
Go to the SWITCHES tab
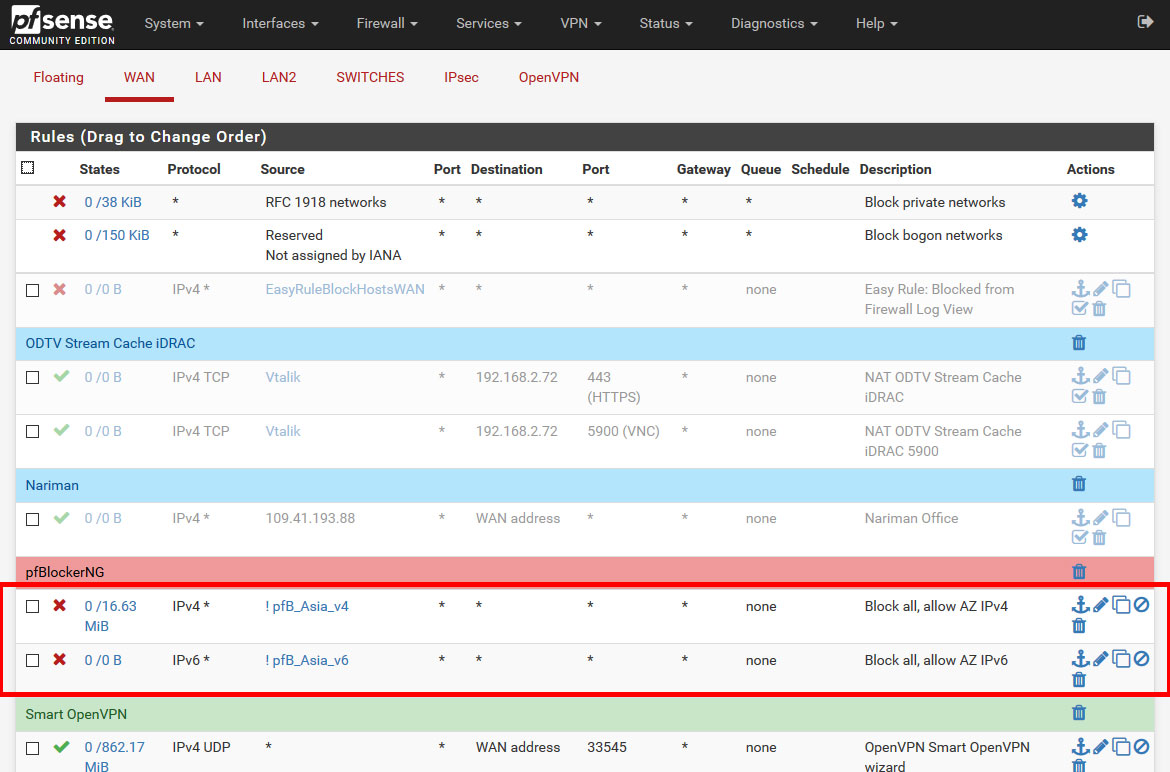370,78
